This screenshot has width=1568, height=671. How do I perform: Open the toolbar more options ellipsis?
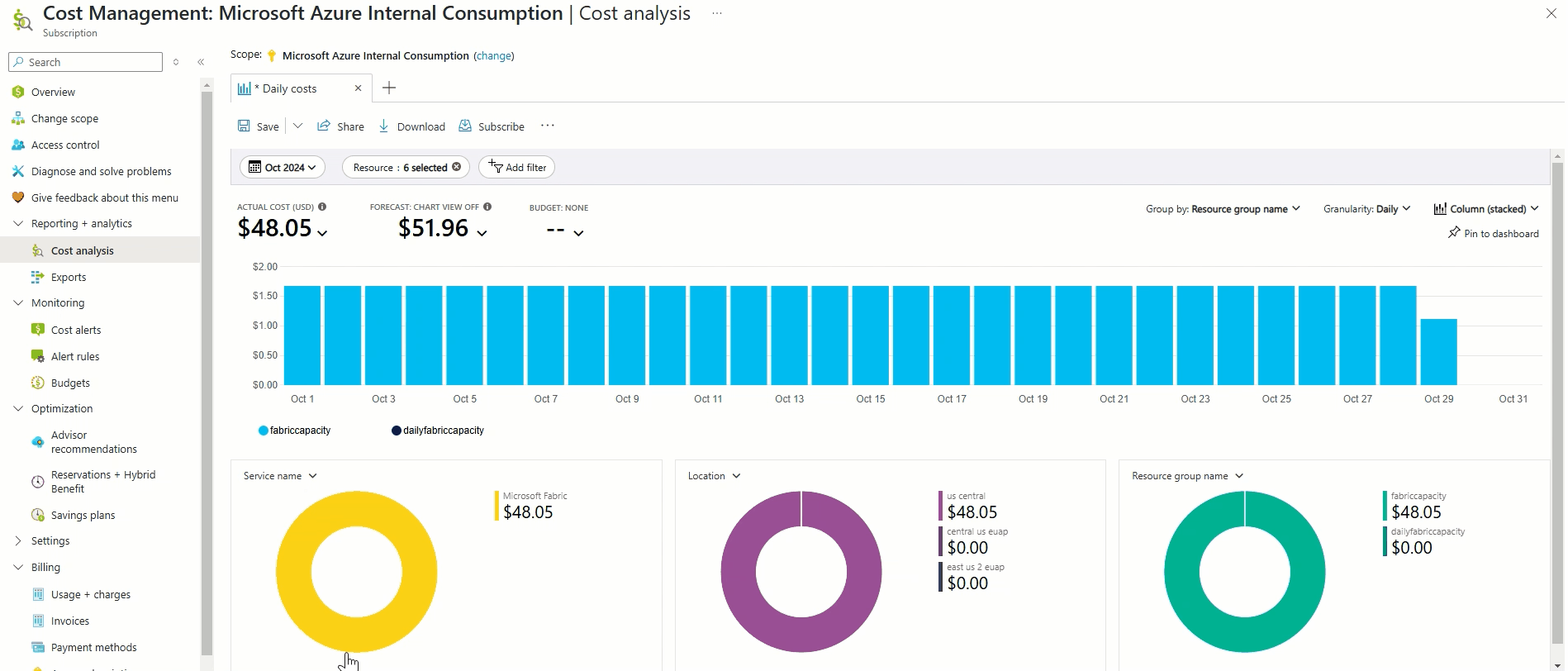tap(548, 126)
